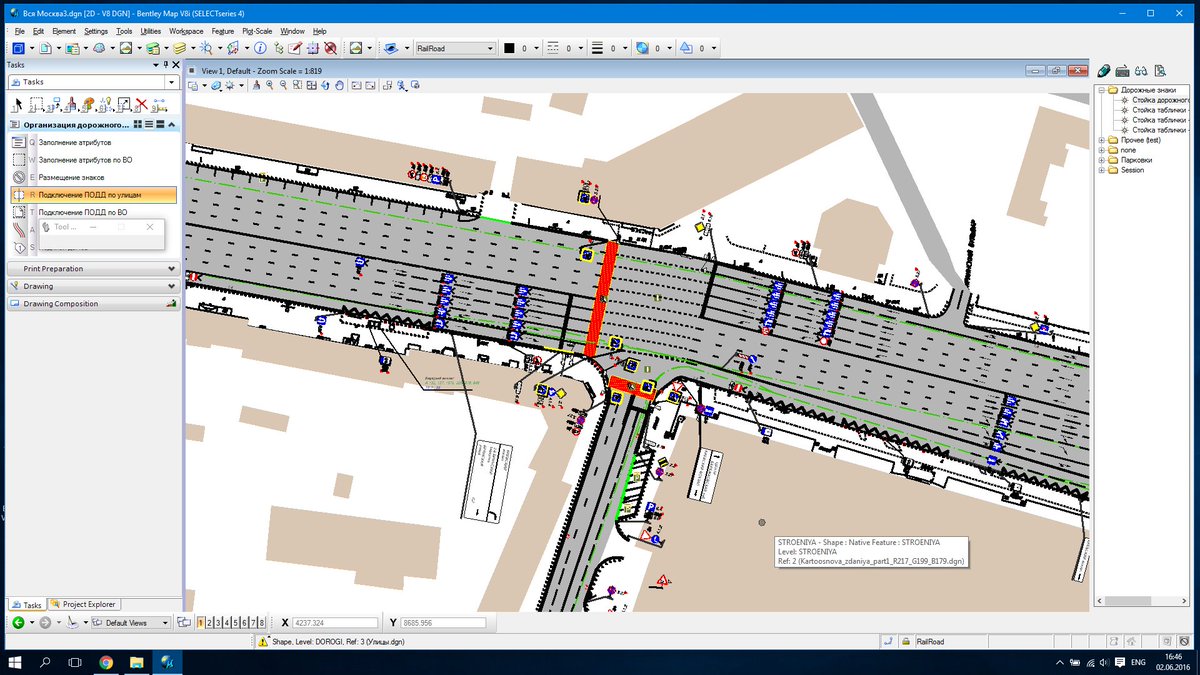Toggle view number 3 button
Viewport: 1200px width, 675px height.
[x=217, y=622]
